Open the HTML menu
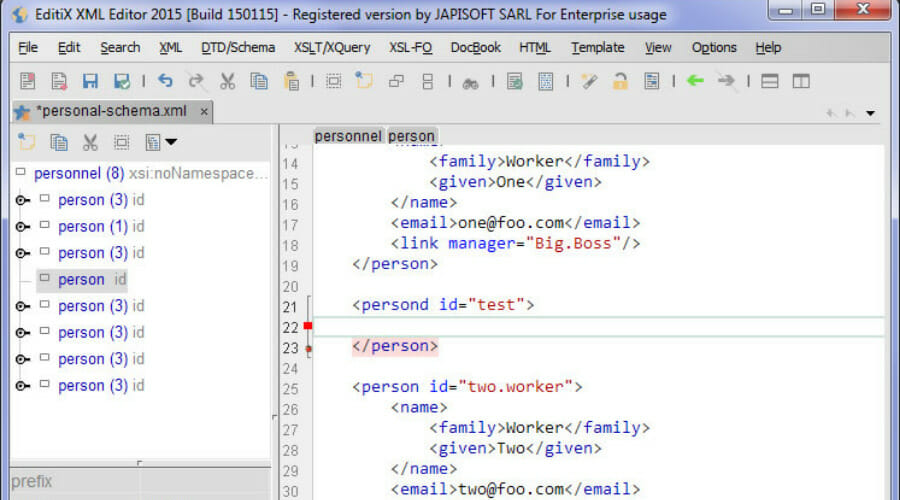This screenshot has height=500, width=900. pos(534,48)
